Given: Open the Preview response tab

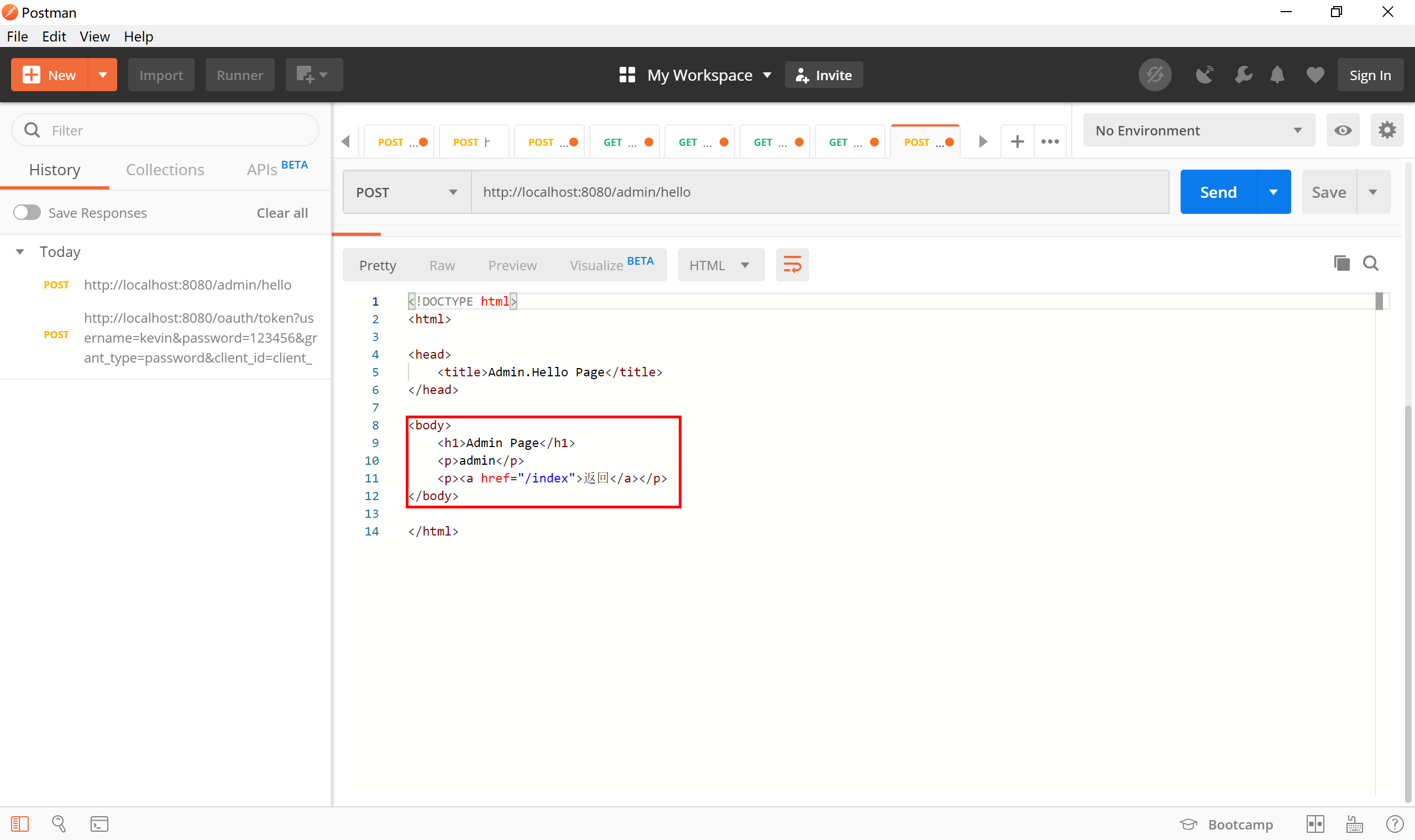Looking at the screenshot, I should [x=512, y=265].
